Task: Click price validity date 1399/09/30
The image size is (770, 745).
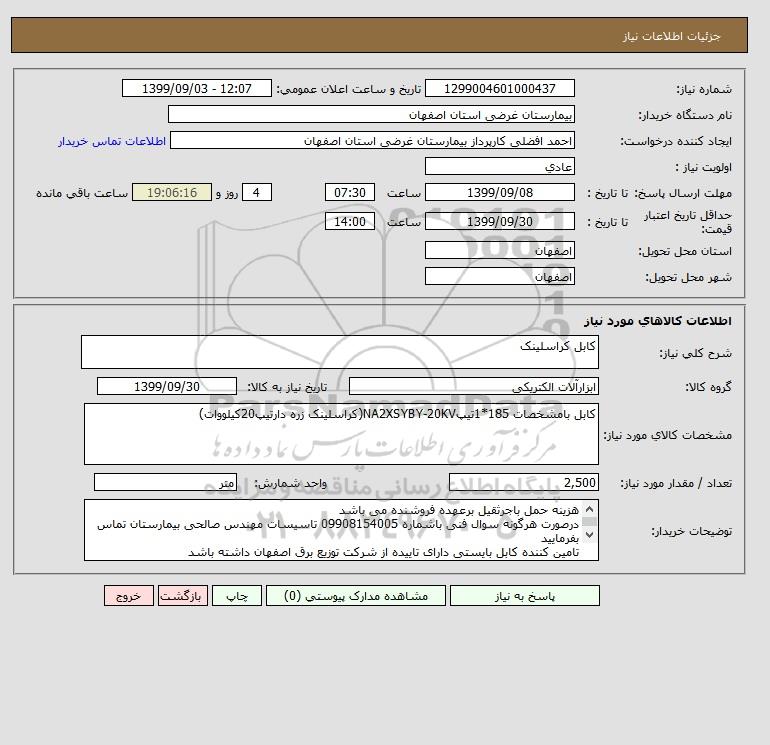Action: tap(499, 221)
